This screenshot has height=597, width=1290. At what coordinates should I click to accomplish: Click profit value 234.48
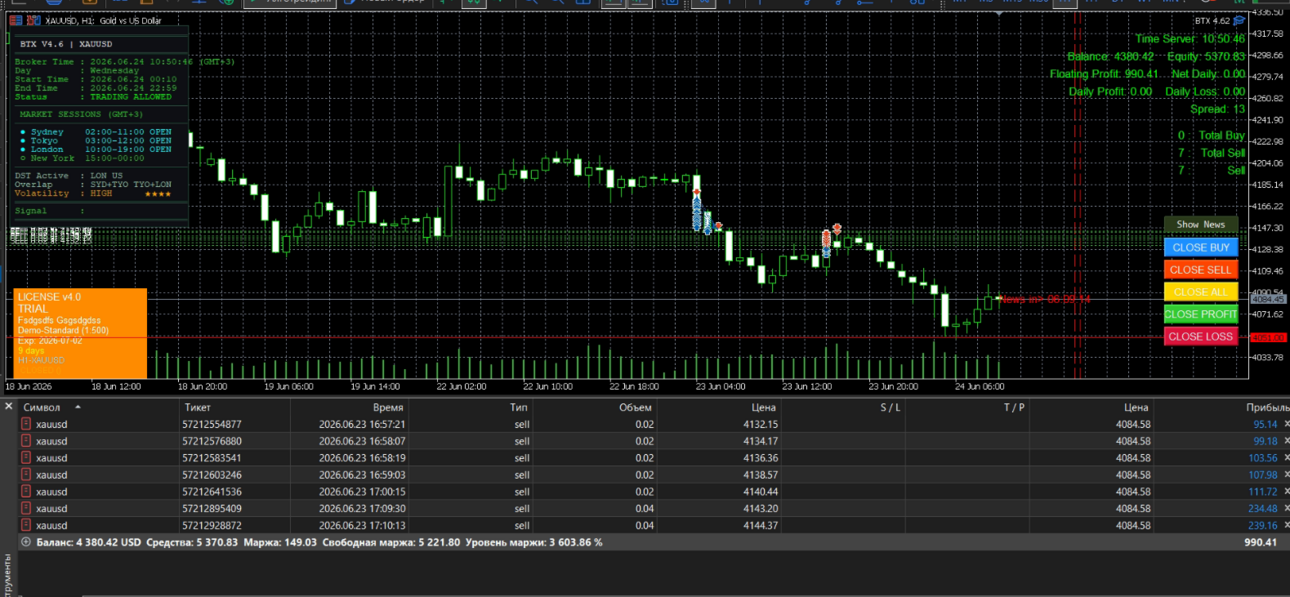pos(1263,508)
